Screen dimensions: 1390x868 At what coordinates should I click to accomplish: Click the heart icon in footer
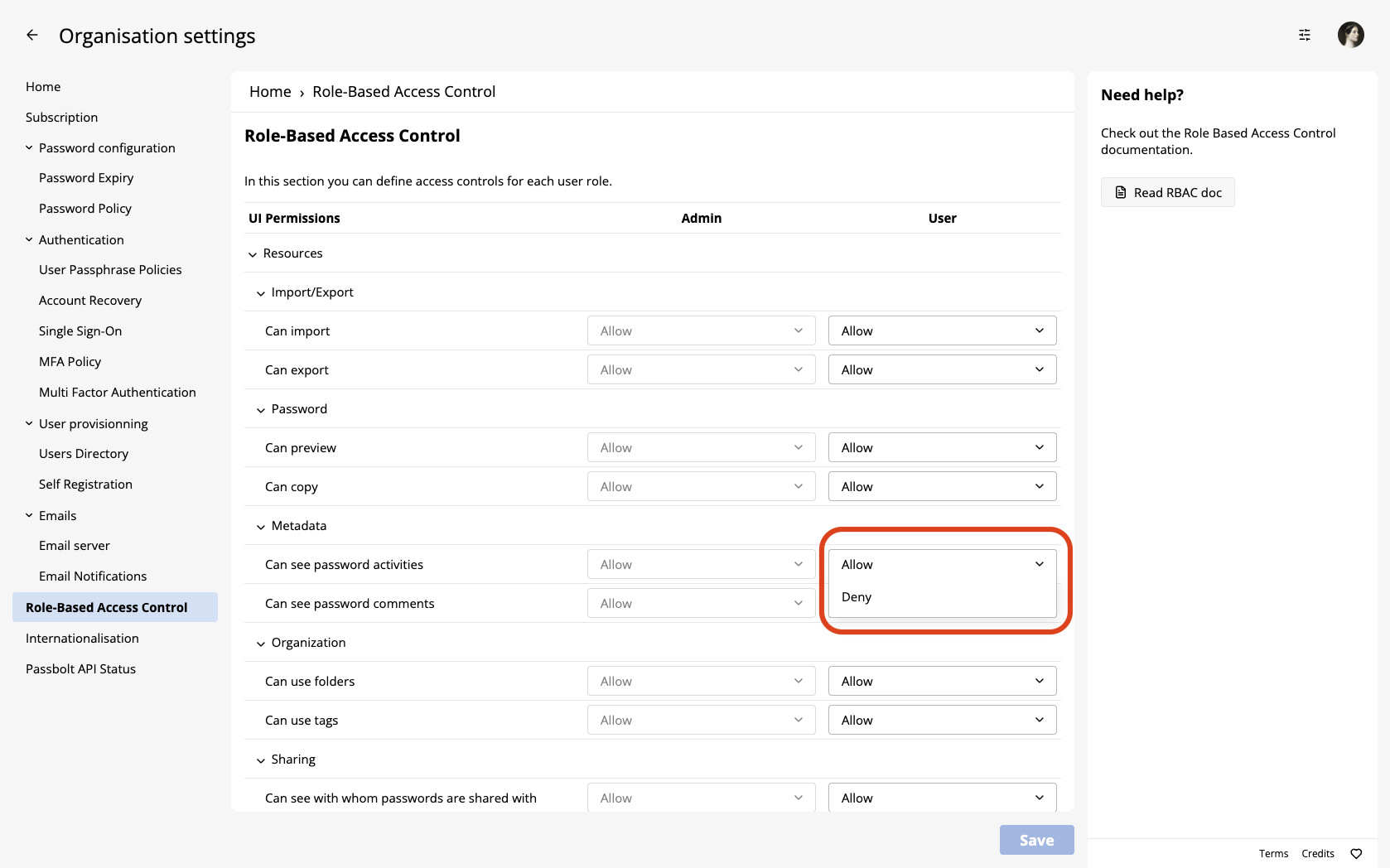[x=1356, y=854]
